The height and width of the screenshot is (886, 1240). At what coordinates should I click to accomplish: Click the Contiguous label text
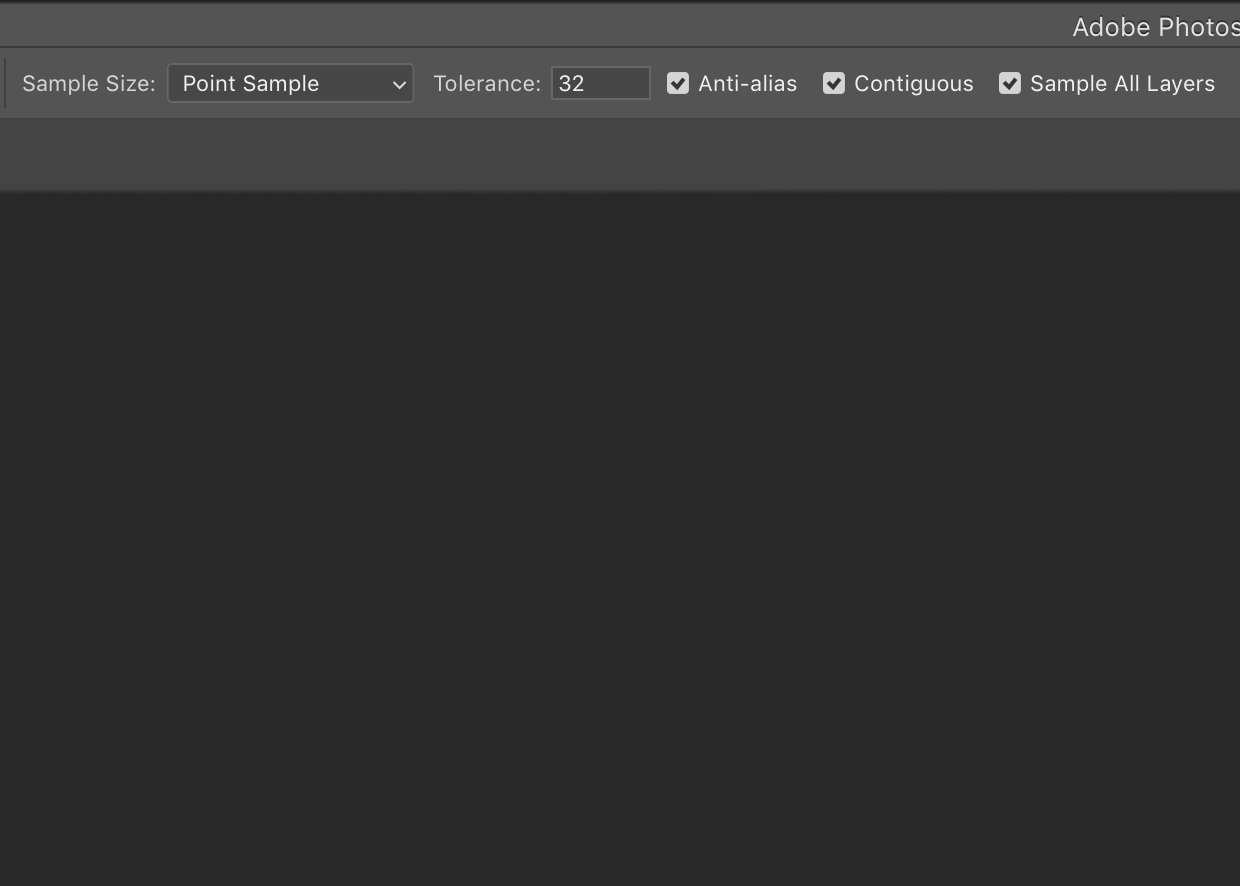pyautogui.click(x=913, y=83)
